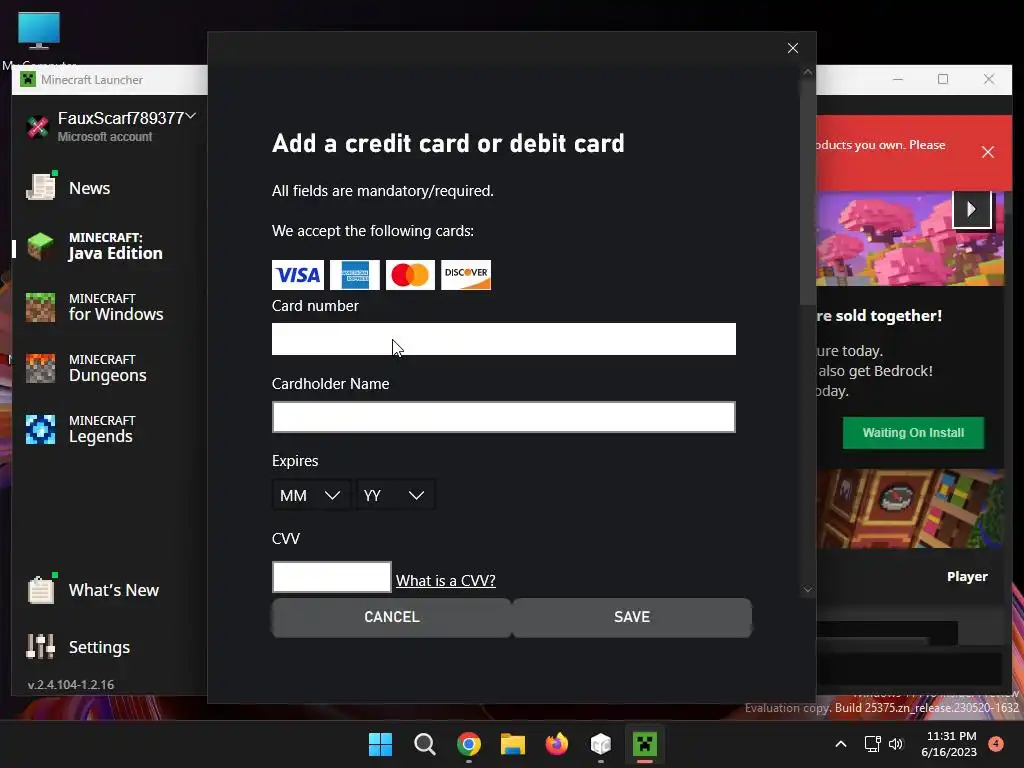Viewport: 1024px width, 768px height.
Task: Open Google Chrome from taskbar
Action: pyautogui.click(x=469, y=744)
